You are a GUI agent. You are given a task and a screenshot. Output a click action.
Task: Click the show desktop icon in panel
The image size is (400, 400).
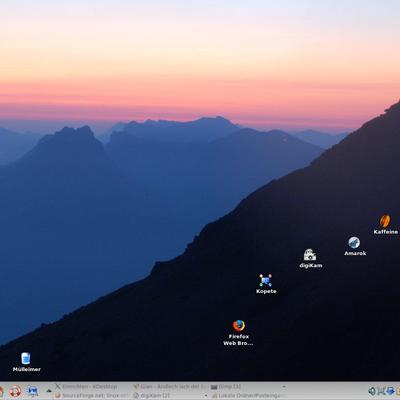point(33,391)
